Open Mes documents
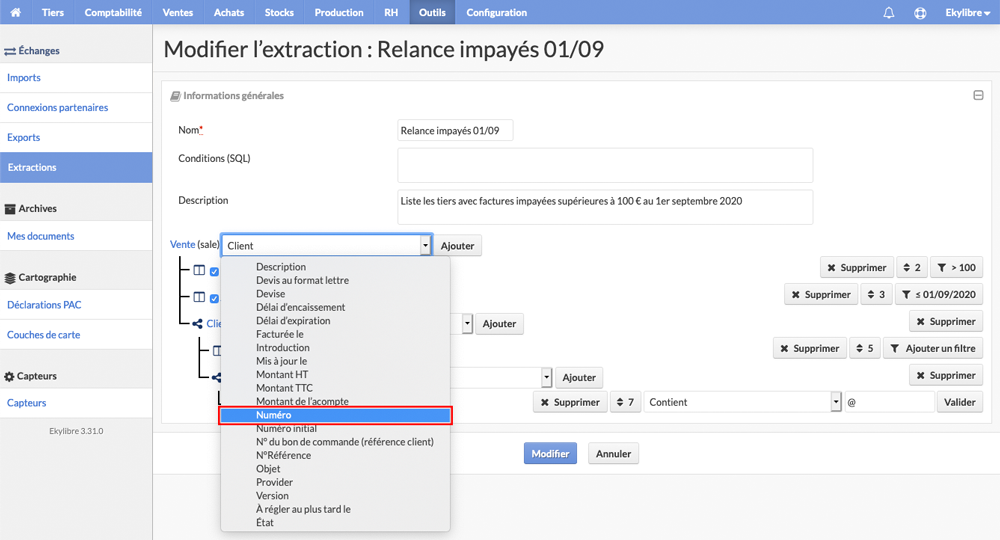Viewport: 1000px width, 540px height. point(40,236)
